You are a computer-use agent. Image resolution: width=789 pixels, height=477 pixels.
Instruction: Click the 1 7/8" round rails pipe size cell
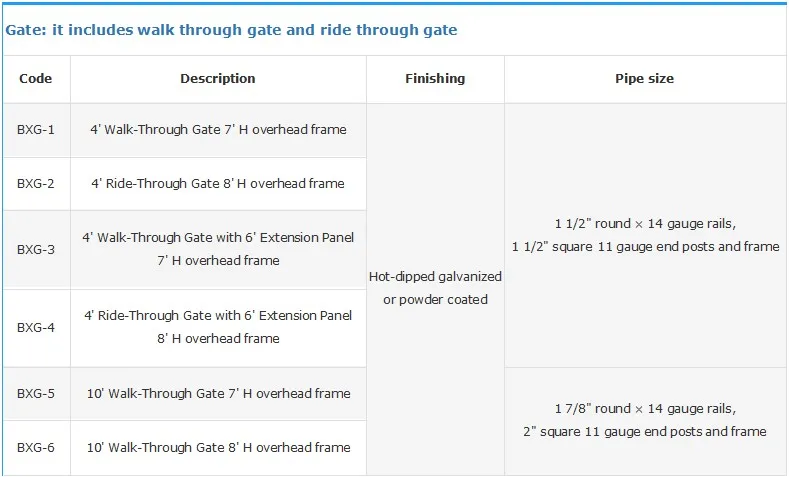tap(645, 420)
